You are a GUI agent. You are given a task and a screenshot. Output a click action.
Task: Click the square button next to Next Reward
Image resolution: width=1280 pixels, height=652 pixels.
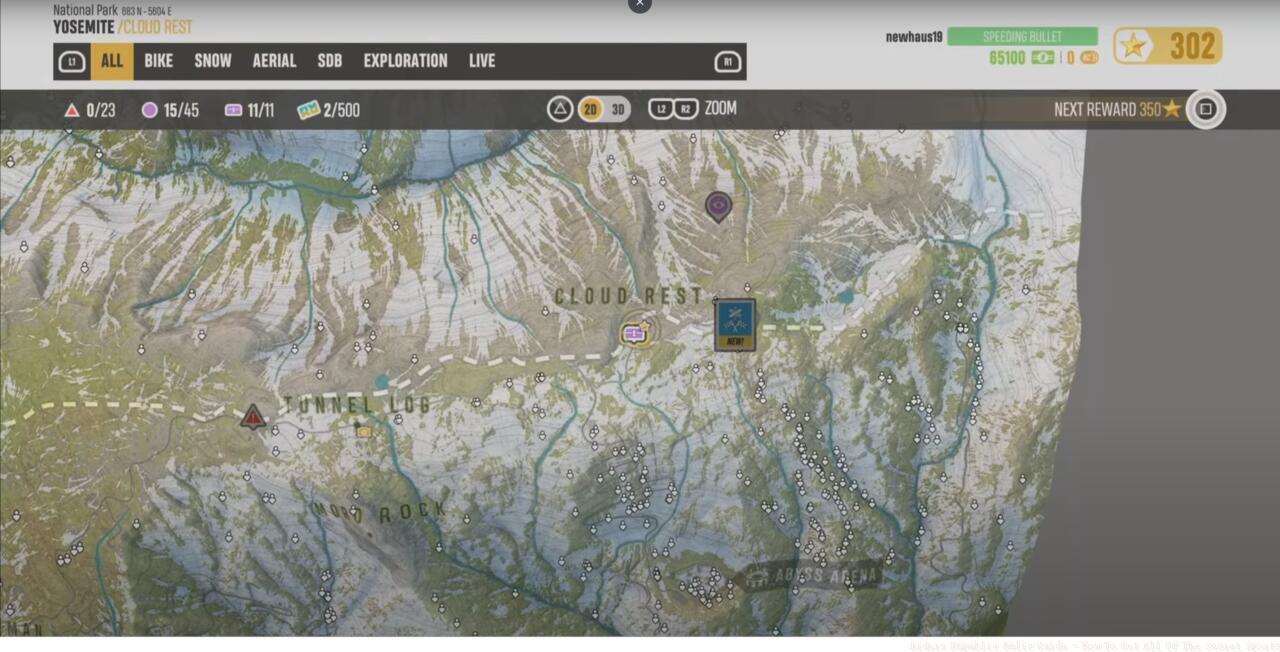pos(1205,109)
